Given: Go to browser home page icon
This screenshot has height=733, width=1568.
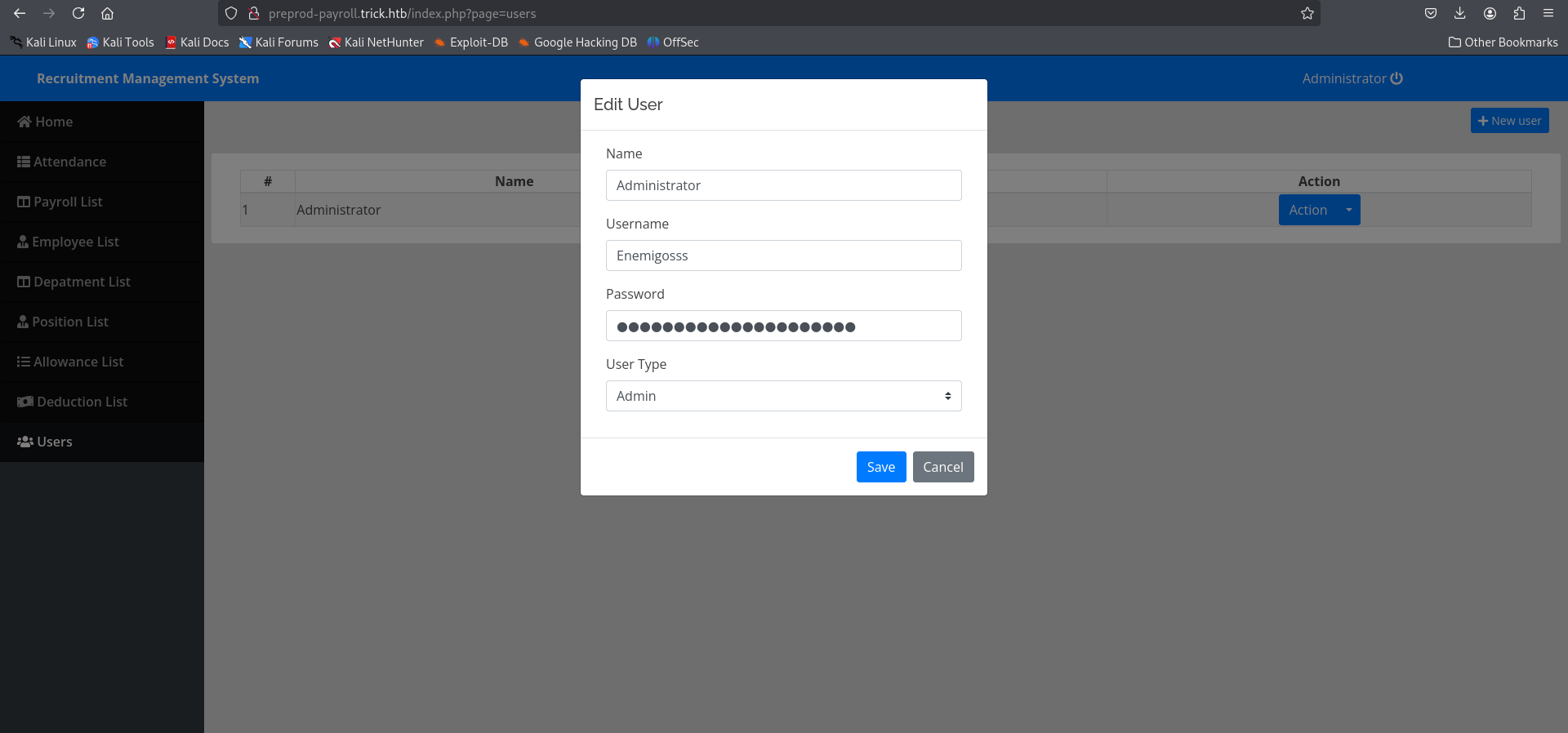Looking at the screenshot, I should coord(107,13).
